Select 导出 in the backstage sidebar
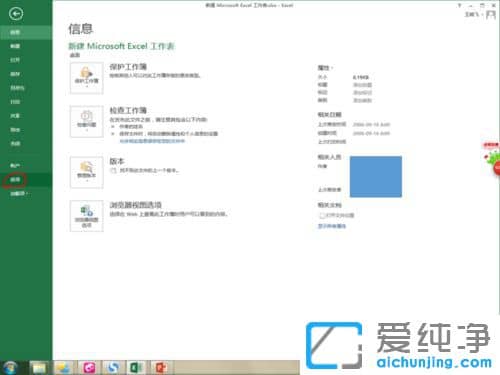This screenshot has height=375, width=500. click(x=26, y=130)
